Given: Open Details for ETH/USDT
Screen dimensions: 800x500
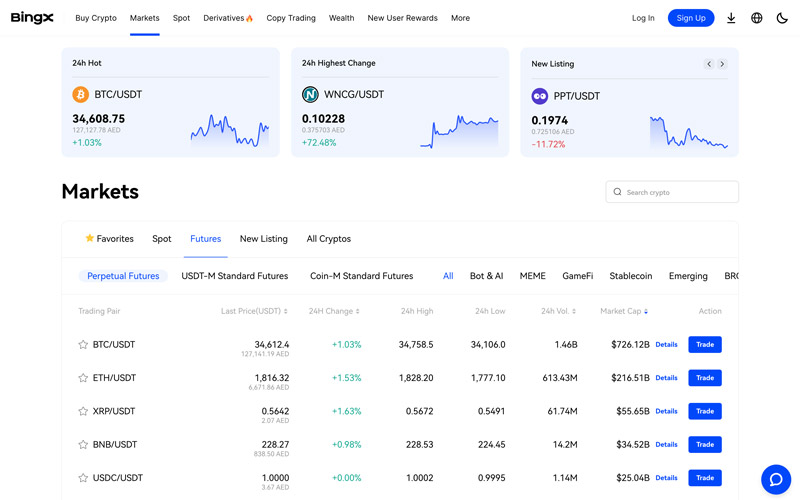Looking at the screenshot, I should pyautogui.click(x=666, y=378).
